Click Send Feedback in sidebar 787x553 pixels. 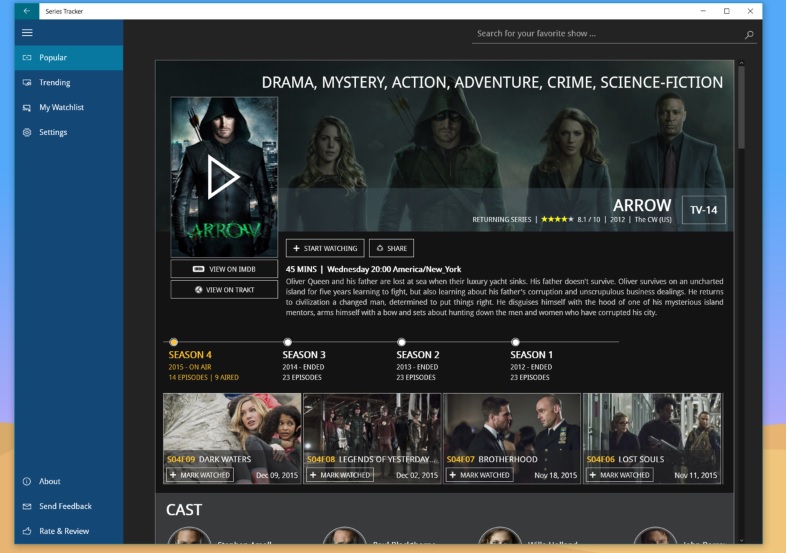(x=65, y=506)
